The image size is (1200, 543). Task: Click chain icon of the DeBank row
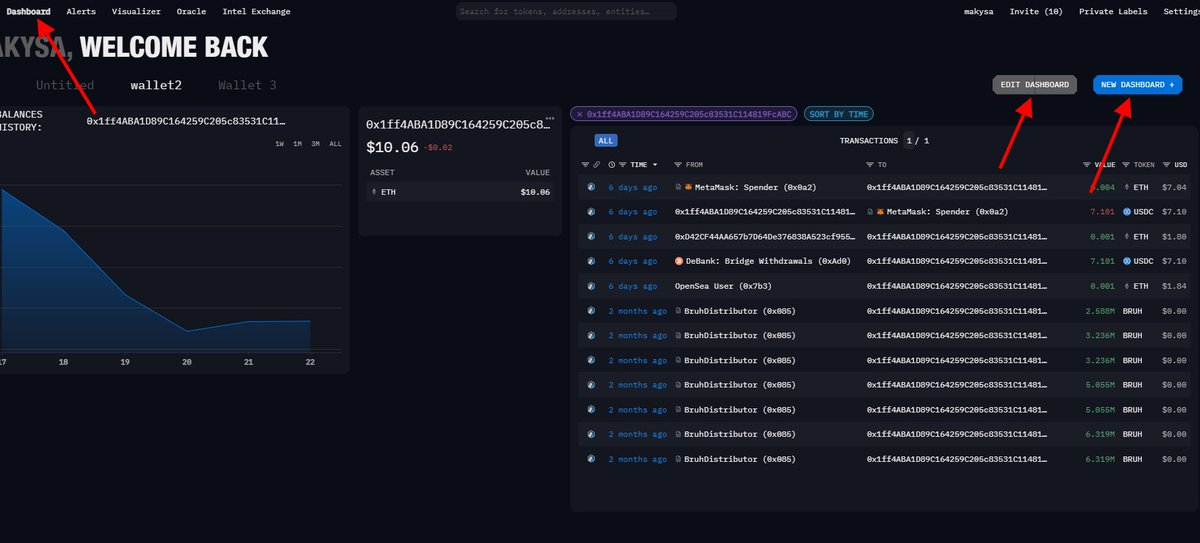590,261
